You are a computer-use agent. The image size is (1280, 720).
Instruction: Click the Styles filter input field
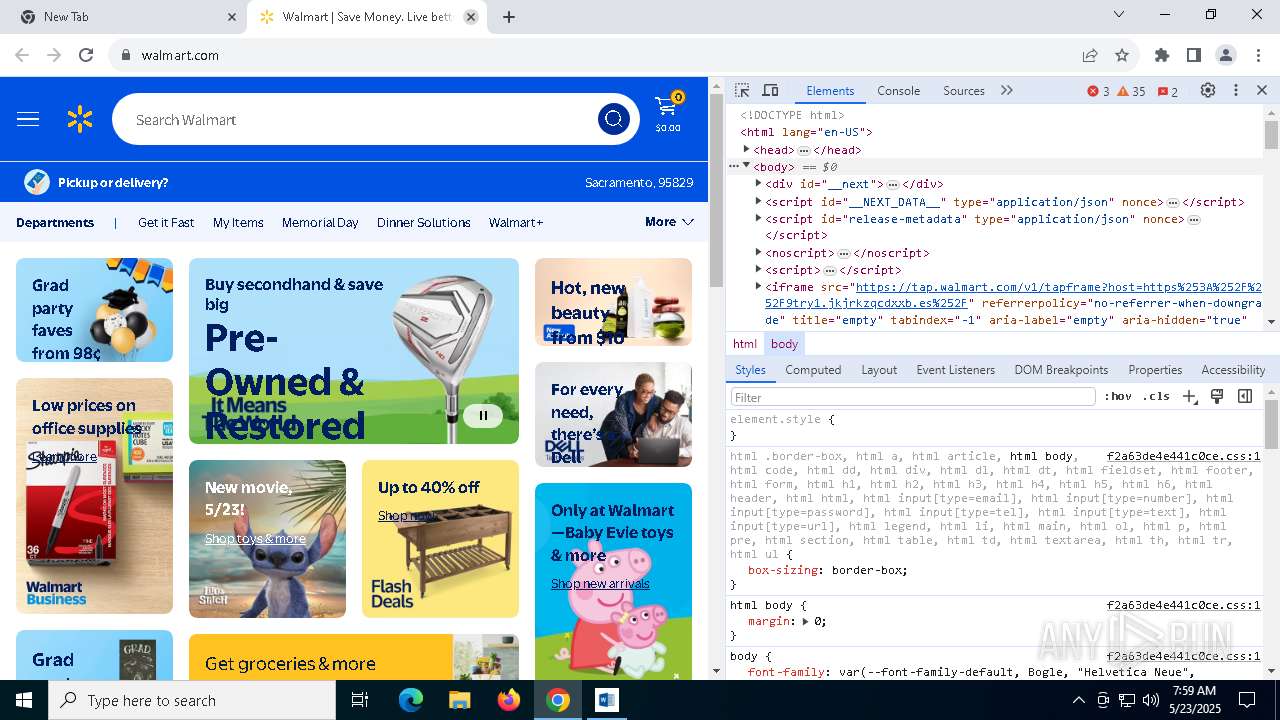click(x=913, y=397)
